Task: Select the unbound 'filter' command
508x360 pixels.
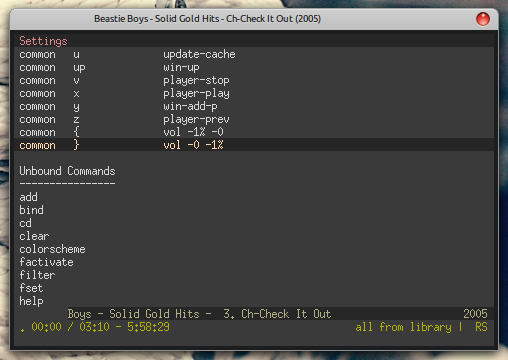Action: 37,275
